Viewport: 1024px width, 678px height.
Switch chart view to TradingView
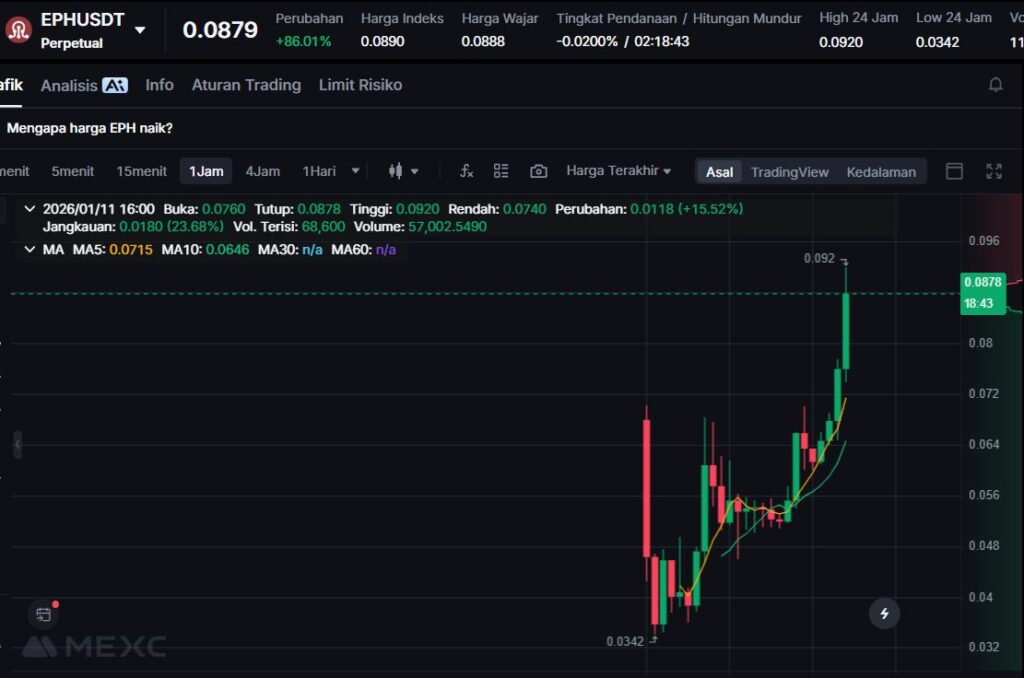pyautogui.click(x=789, y=172)
